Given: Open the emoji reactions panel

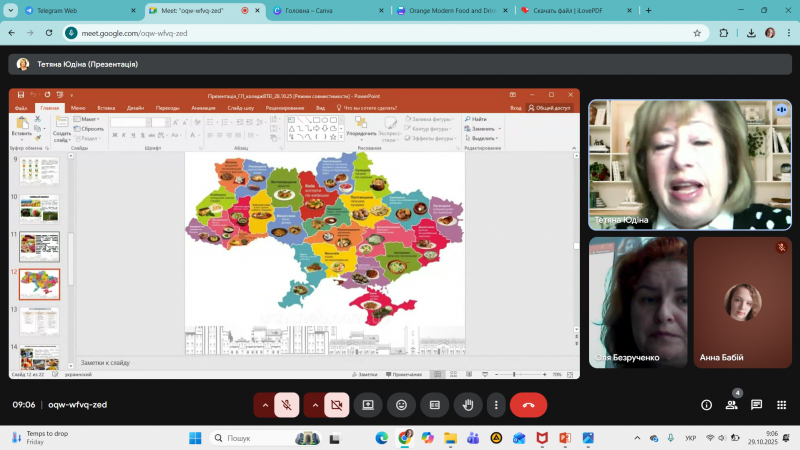Looking at the screenshot, I should point(401,405).
